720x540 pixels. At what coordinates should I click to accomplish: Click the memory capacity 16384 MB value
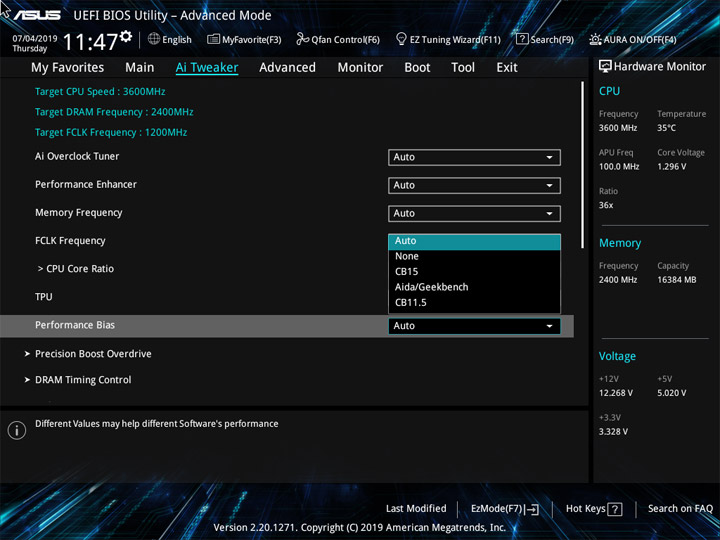[677, 280]
